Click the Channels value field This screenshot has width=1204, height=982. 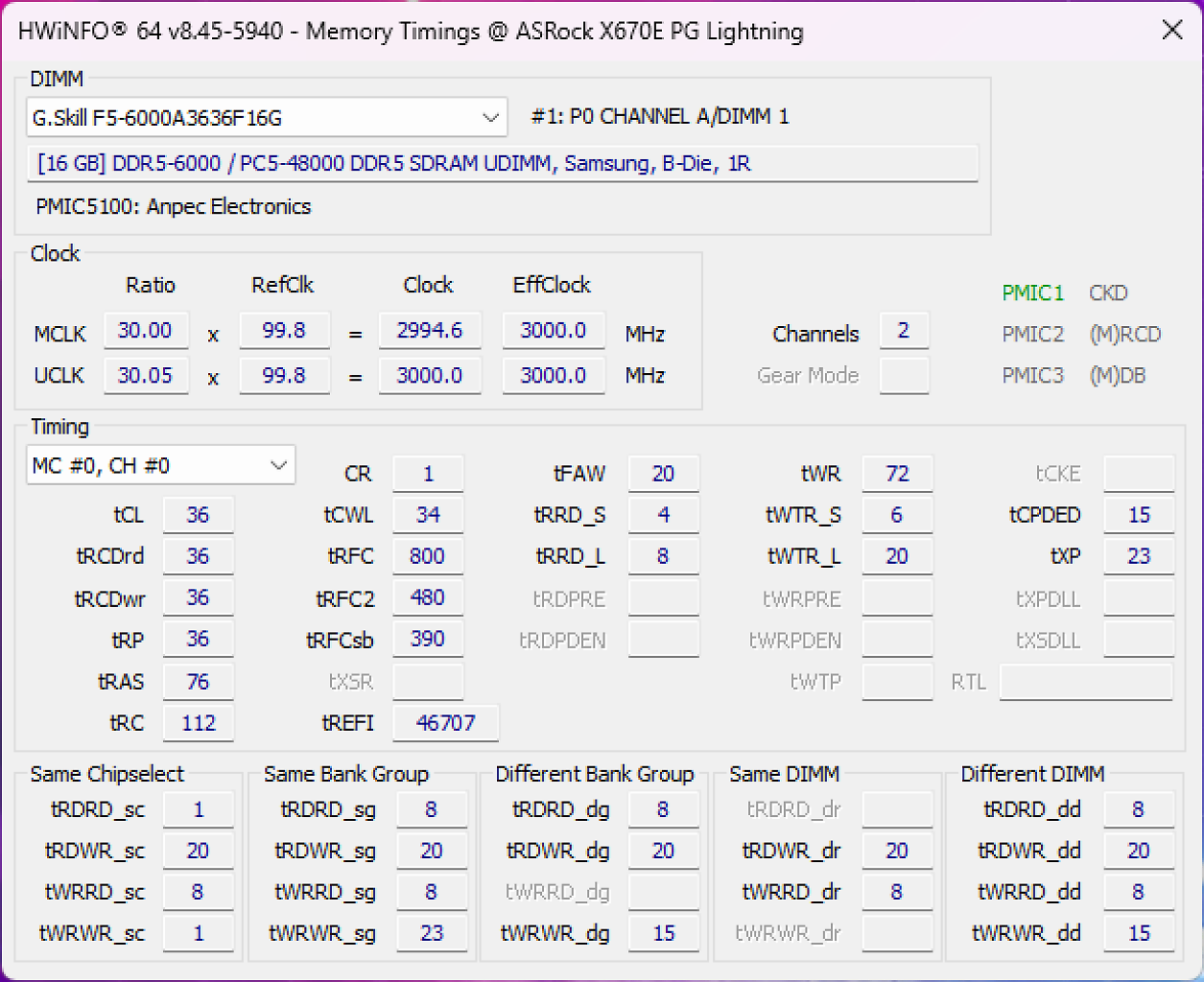click(x=904, y=330)
